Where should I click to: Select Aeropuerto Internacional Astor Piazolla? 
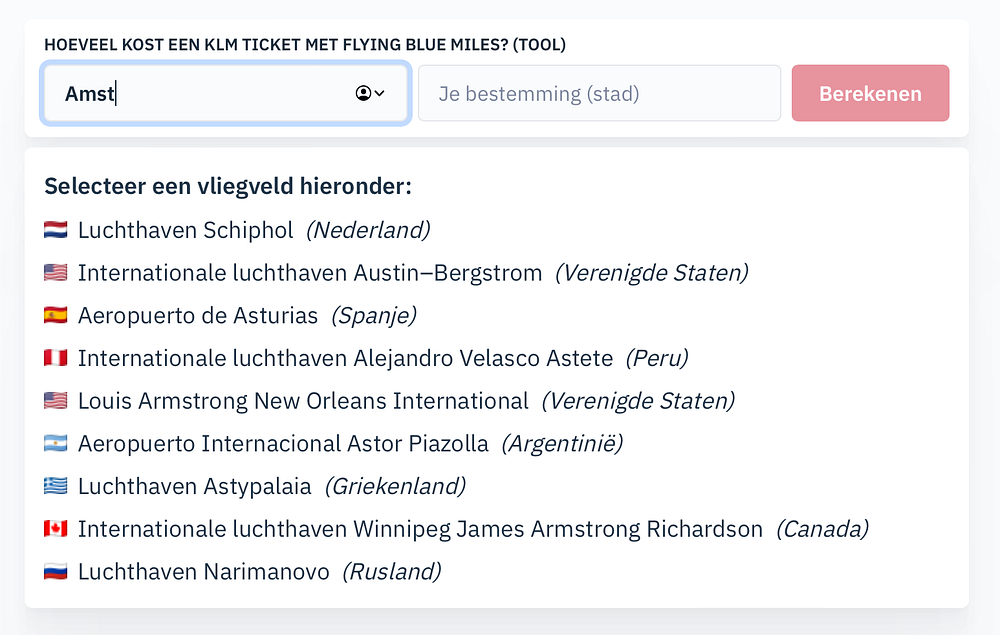pos(283,444)
